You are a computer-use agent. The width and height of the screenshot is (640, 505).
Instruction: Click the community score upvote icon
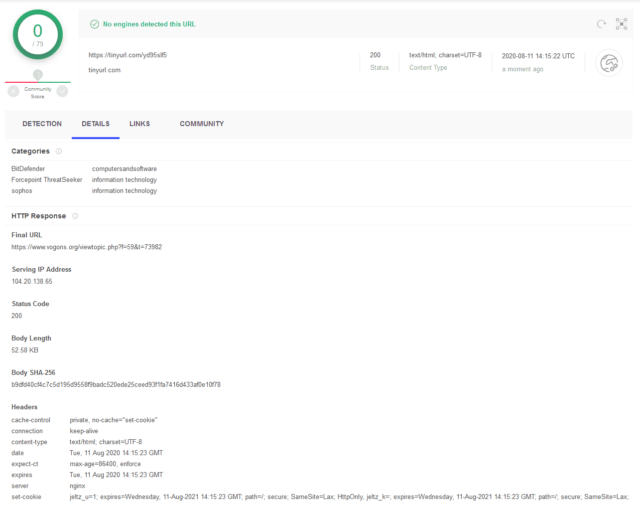[x=62, y=91]
